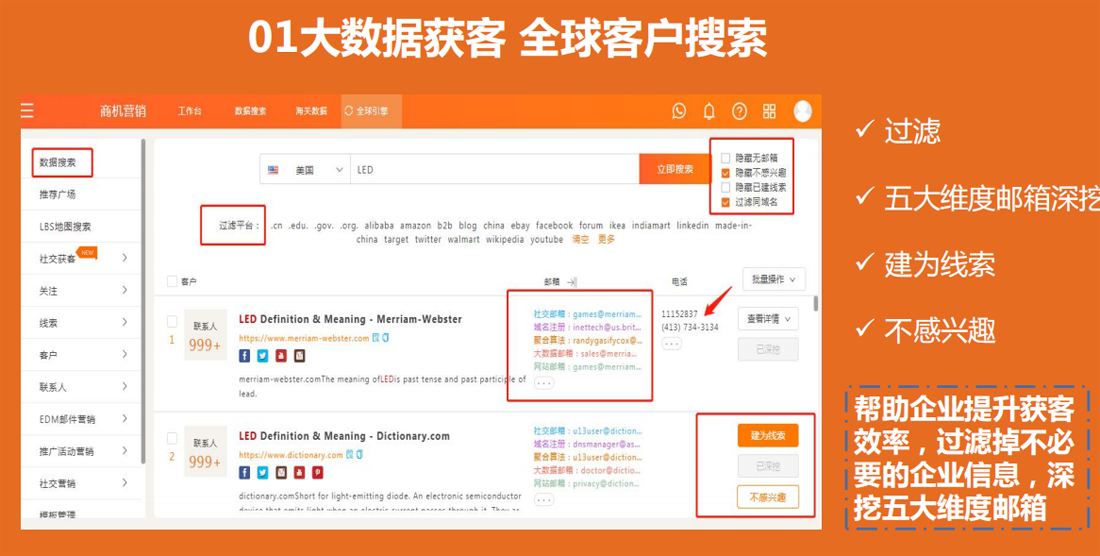The image size is (1100, 556).
Task: Open the 批量操作 dropdown
Action: 773,279
